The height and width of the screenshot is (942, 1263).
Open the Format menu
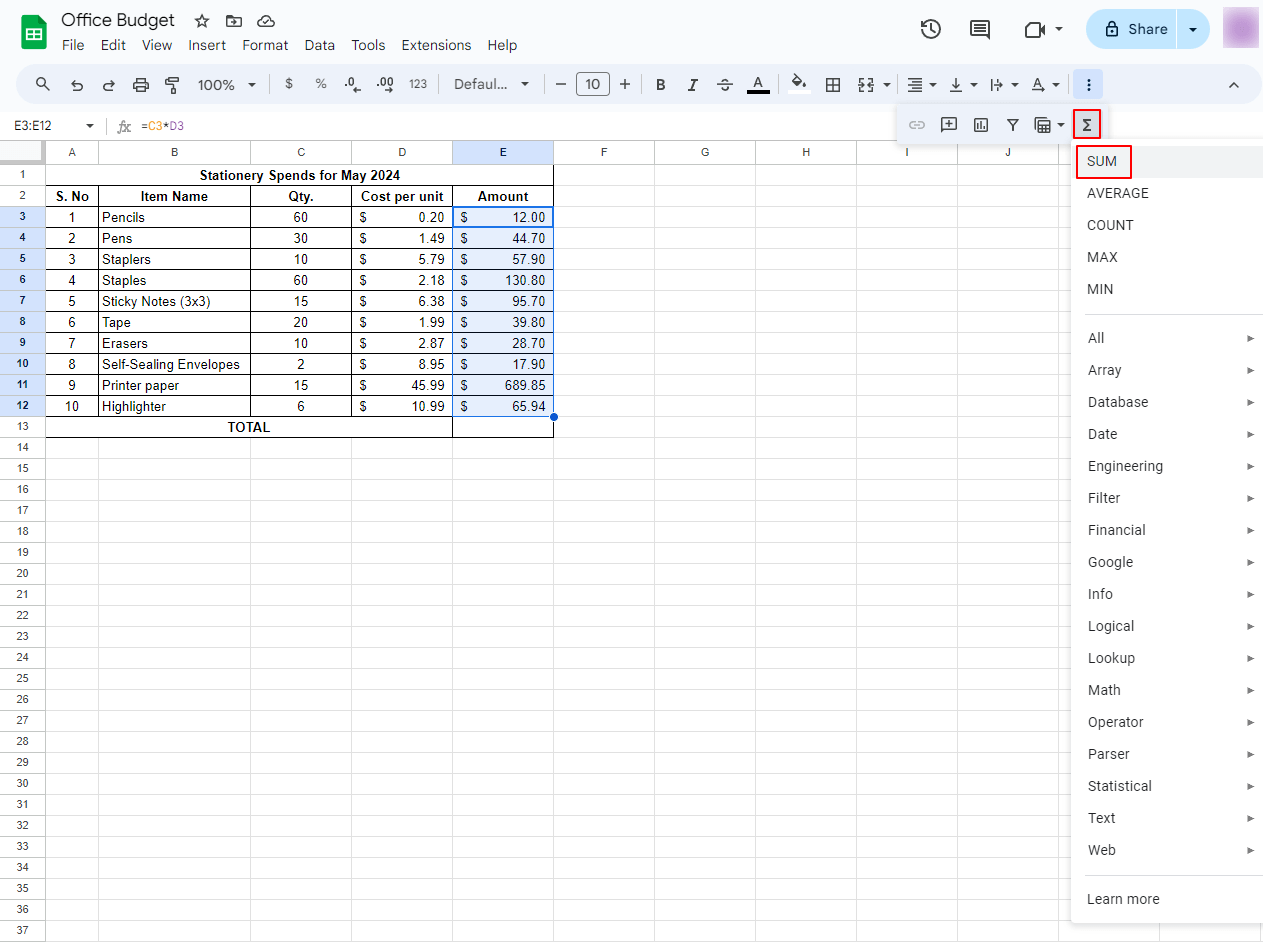(265, 45)
